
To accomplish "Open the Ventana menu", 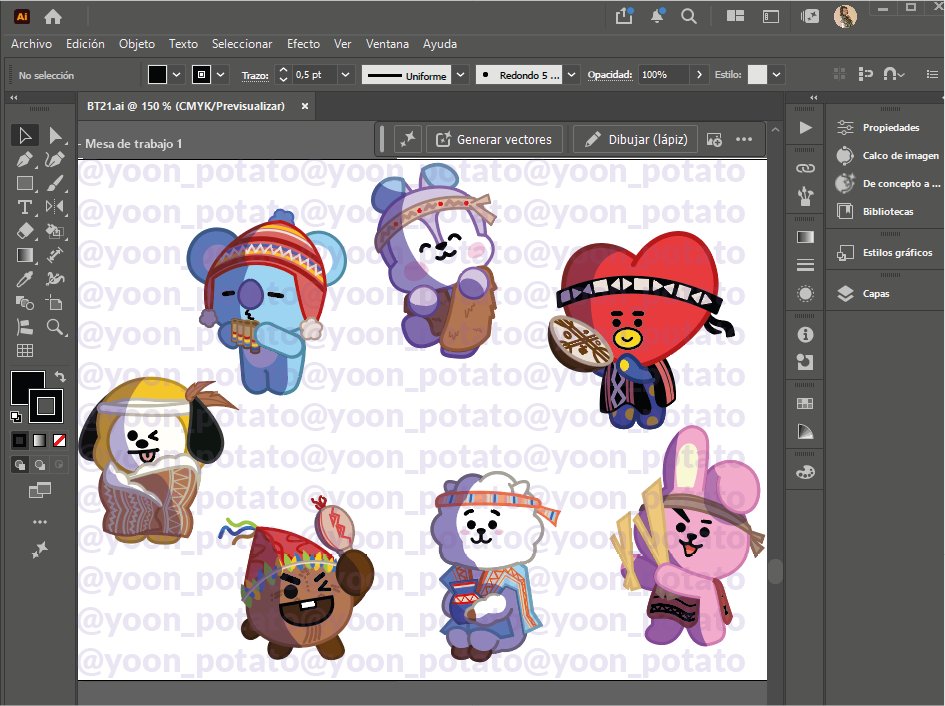I will (x=387, y=44).
